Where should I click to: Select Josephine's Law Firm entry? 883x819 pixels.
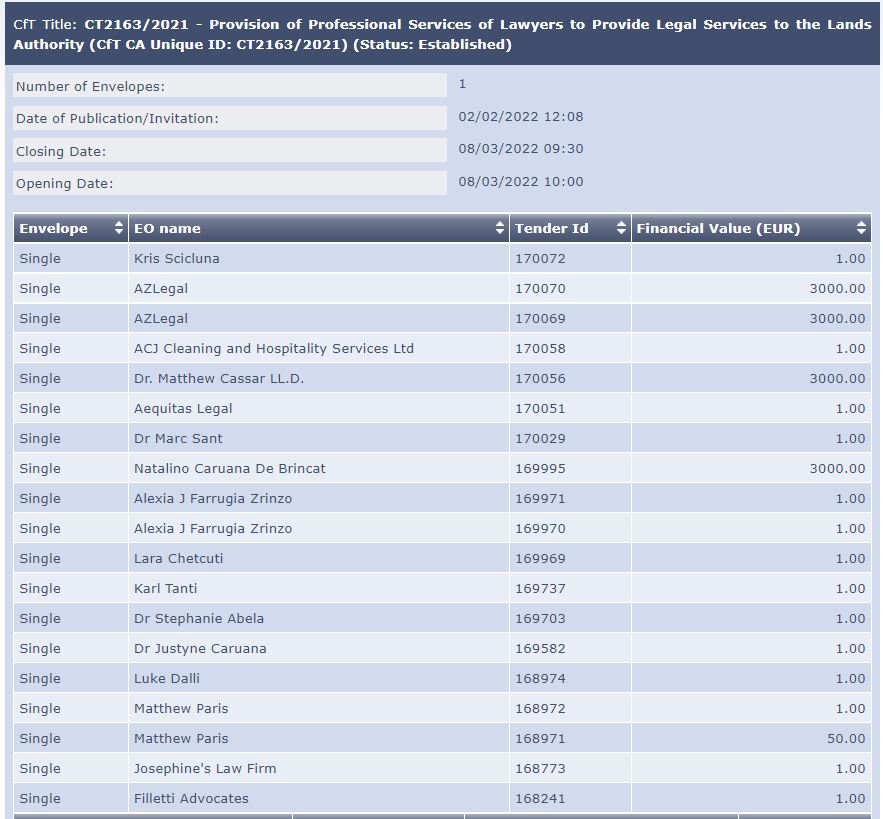[x=205, y=768]
